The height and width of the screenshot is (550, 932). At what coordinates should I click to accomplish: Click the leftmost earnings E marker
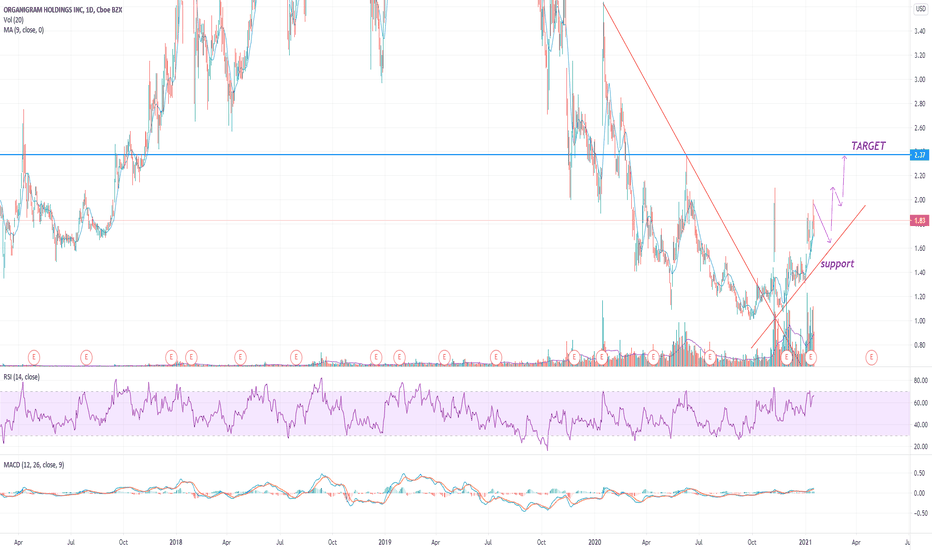click(34, 357)
